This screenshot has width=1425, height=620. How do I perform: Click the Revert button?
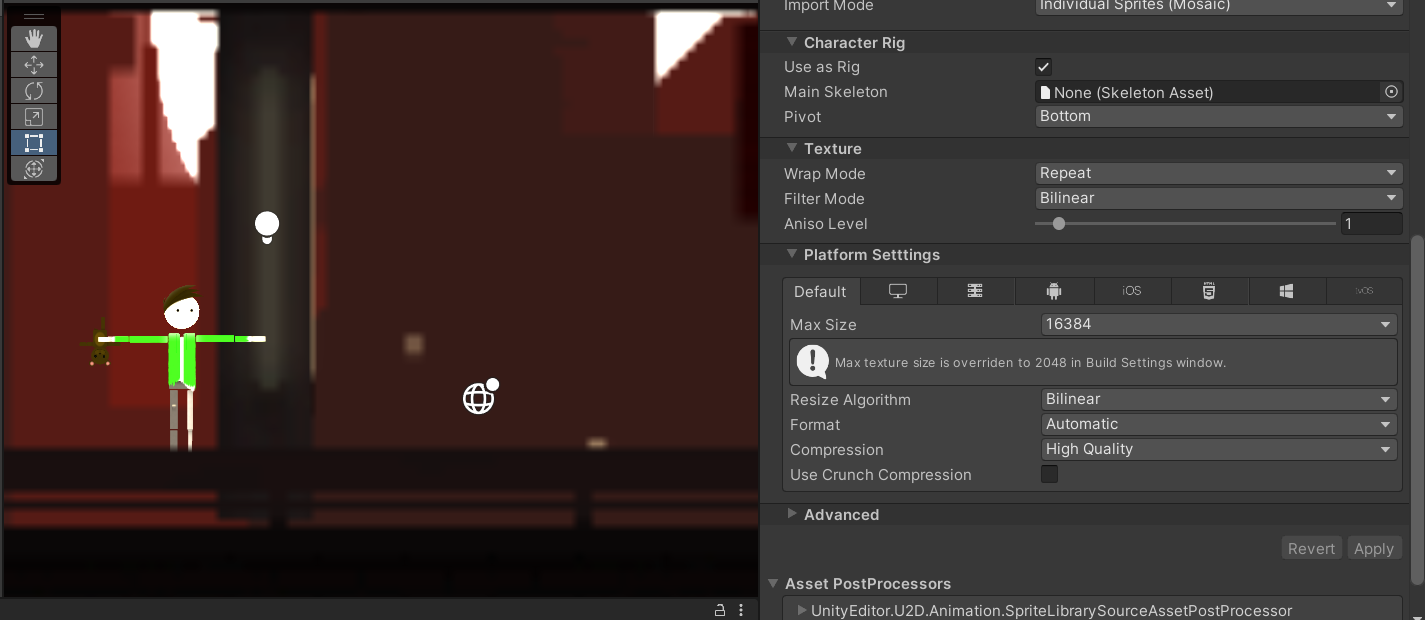tap(1311, 548)
